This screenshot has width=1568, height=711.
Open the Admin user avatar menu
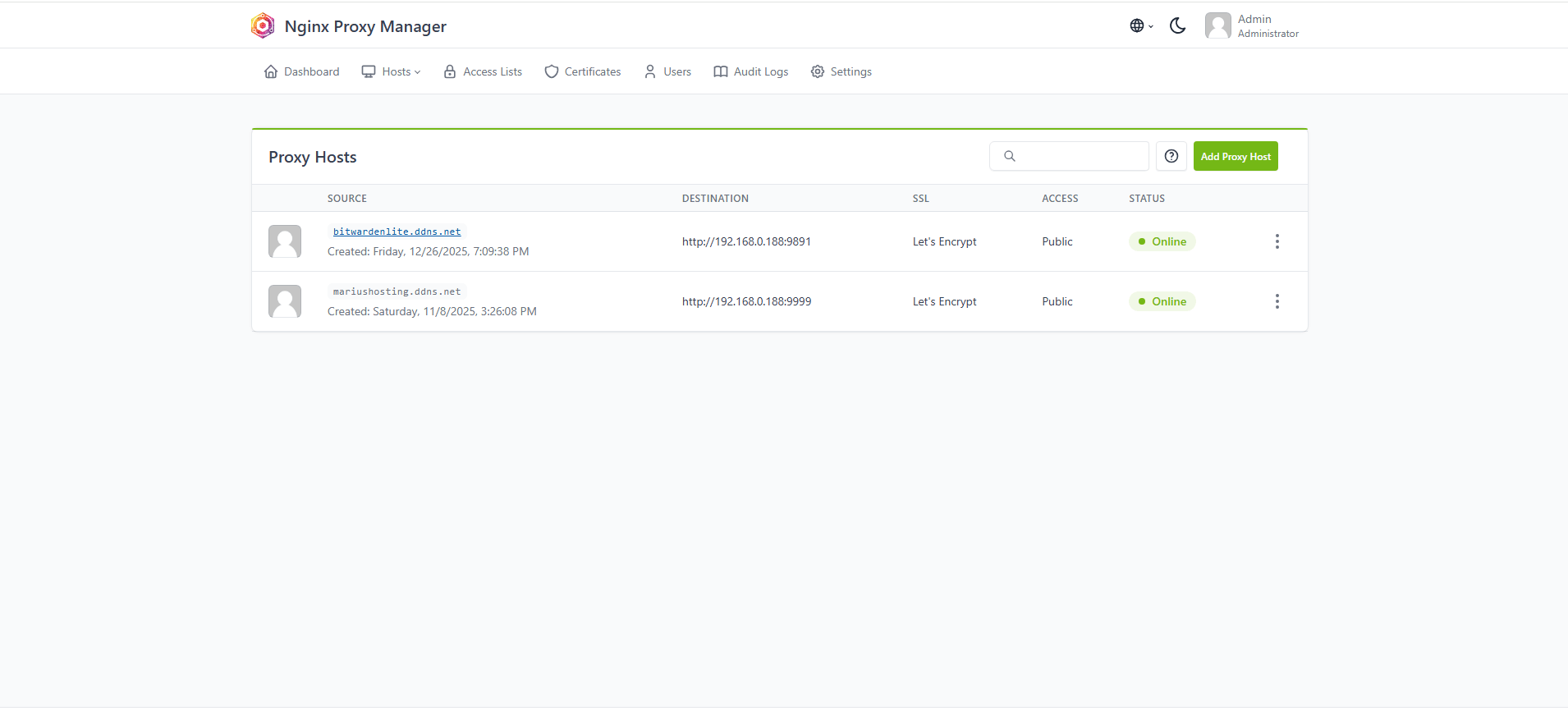pos(1218,25)
